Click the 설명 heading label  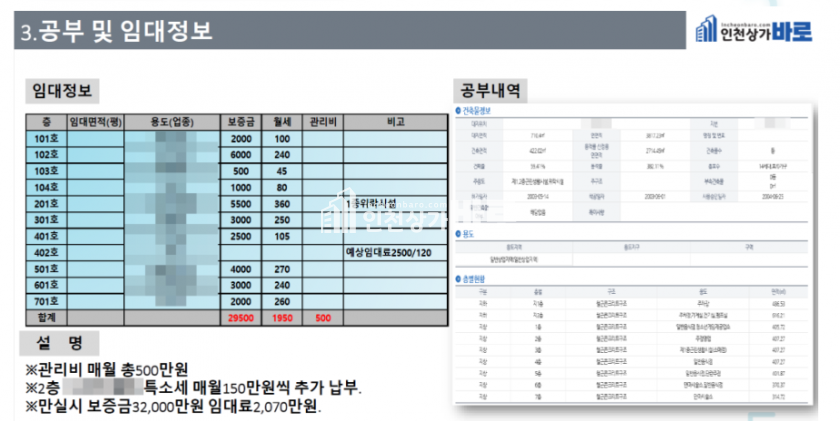pyautogui.click(x=61, y=342)
